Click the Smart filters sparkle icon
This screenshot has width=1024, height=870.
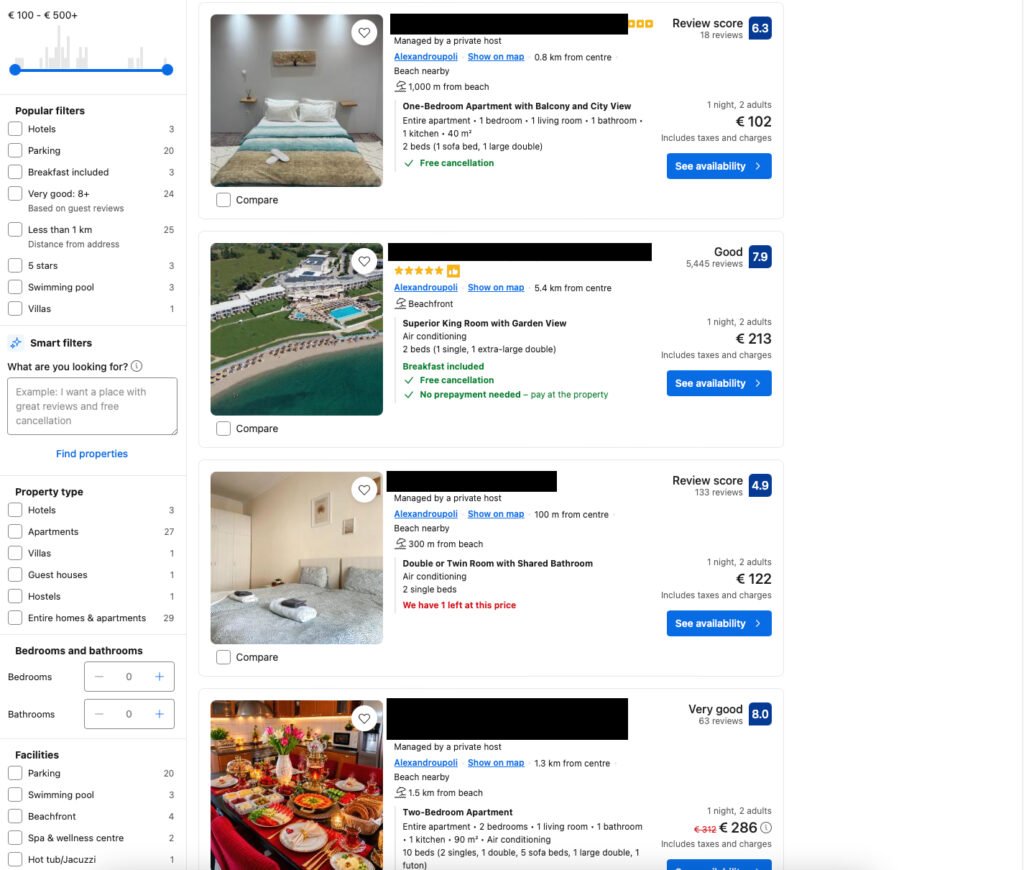16,343
